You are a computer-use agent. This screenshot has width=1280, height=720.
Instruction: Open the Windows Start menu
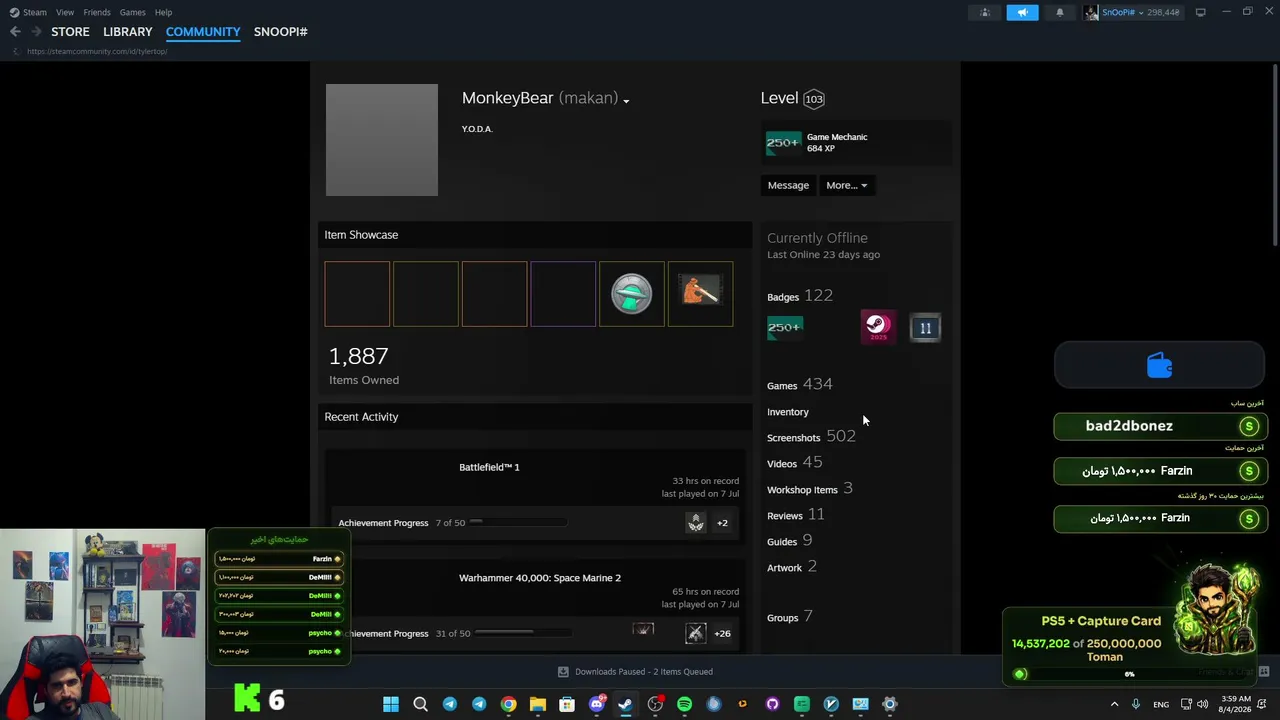(391, 704)
